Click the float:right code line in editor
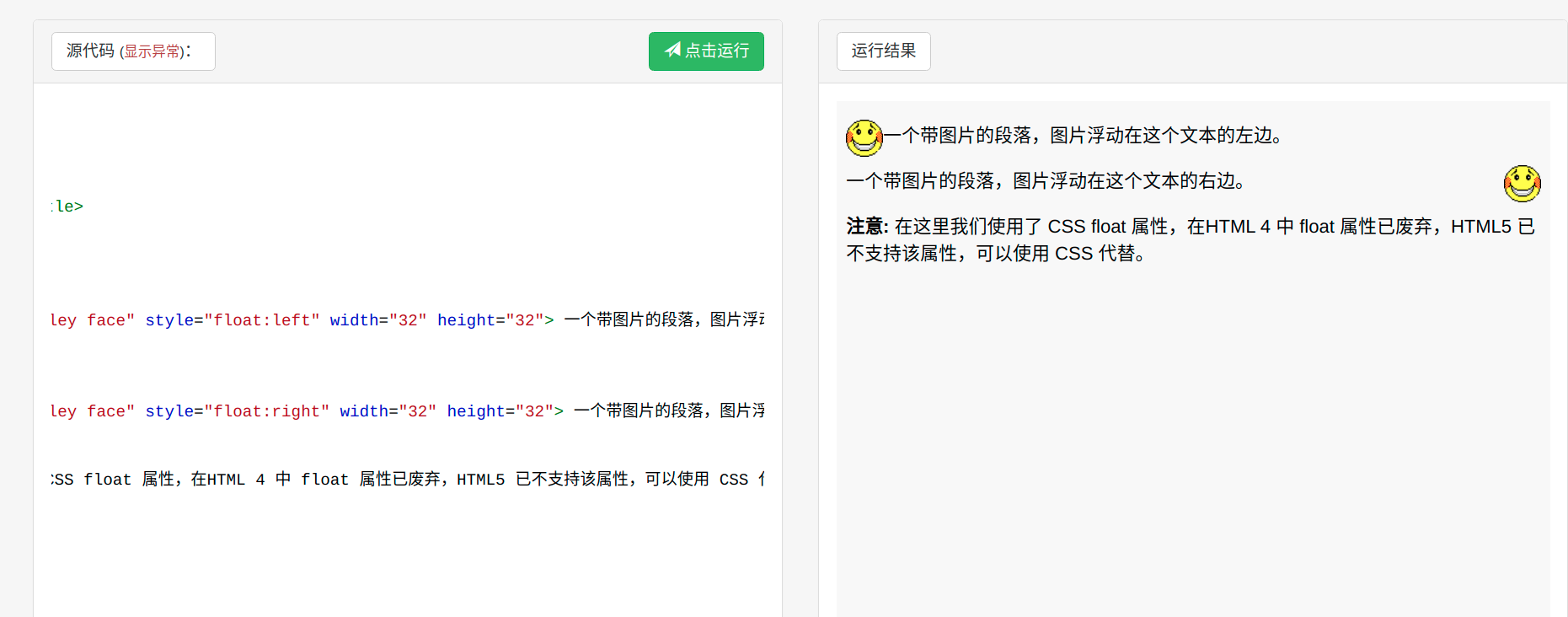1568x617 pixels. pos(408,411)
